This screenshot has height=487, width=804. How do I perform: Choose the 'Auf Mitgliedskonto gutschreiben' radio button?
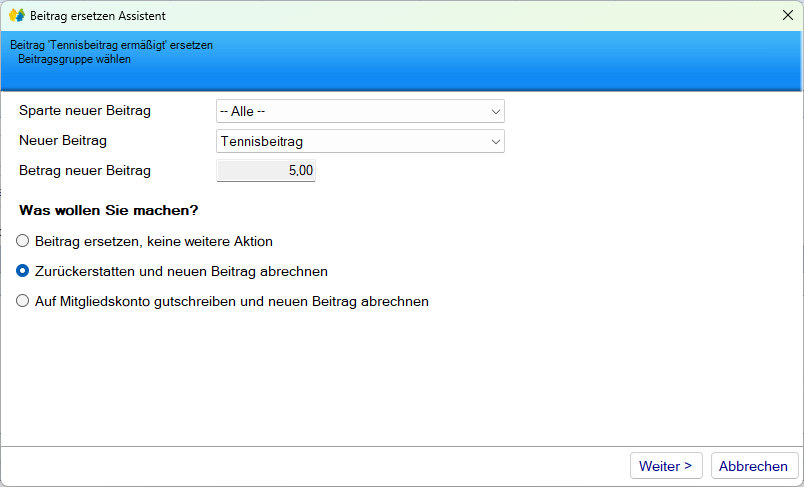(x=23, y=301)
